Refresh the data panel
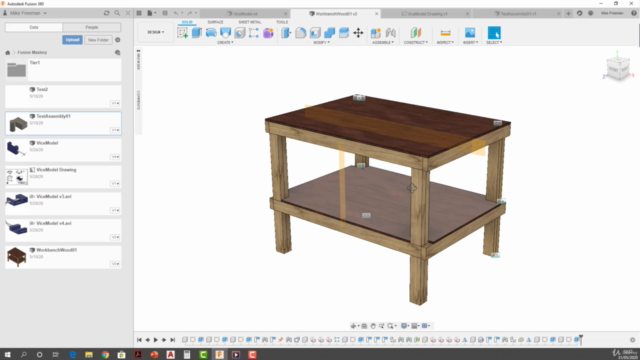This screenshot has height=360, width=640. pyautogui.click(x=107, y=13)
